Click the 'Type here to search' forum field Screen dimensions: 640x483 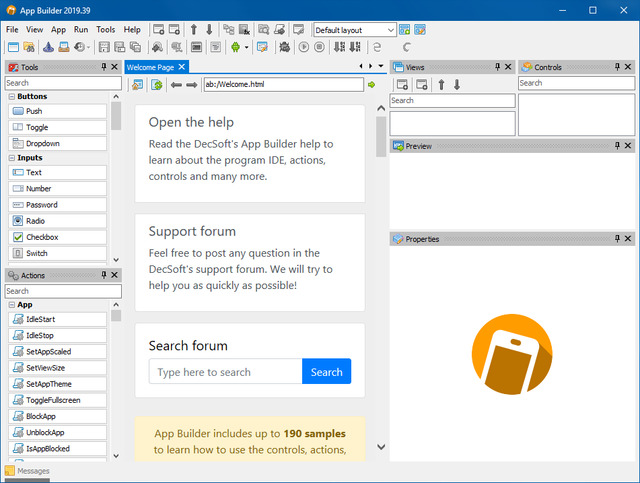point(225,372)
